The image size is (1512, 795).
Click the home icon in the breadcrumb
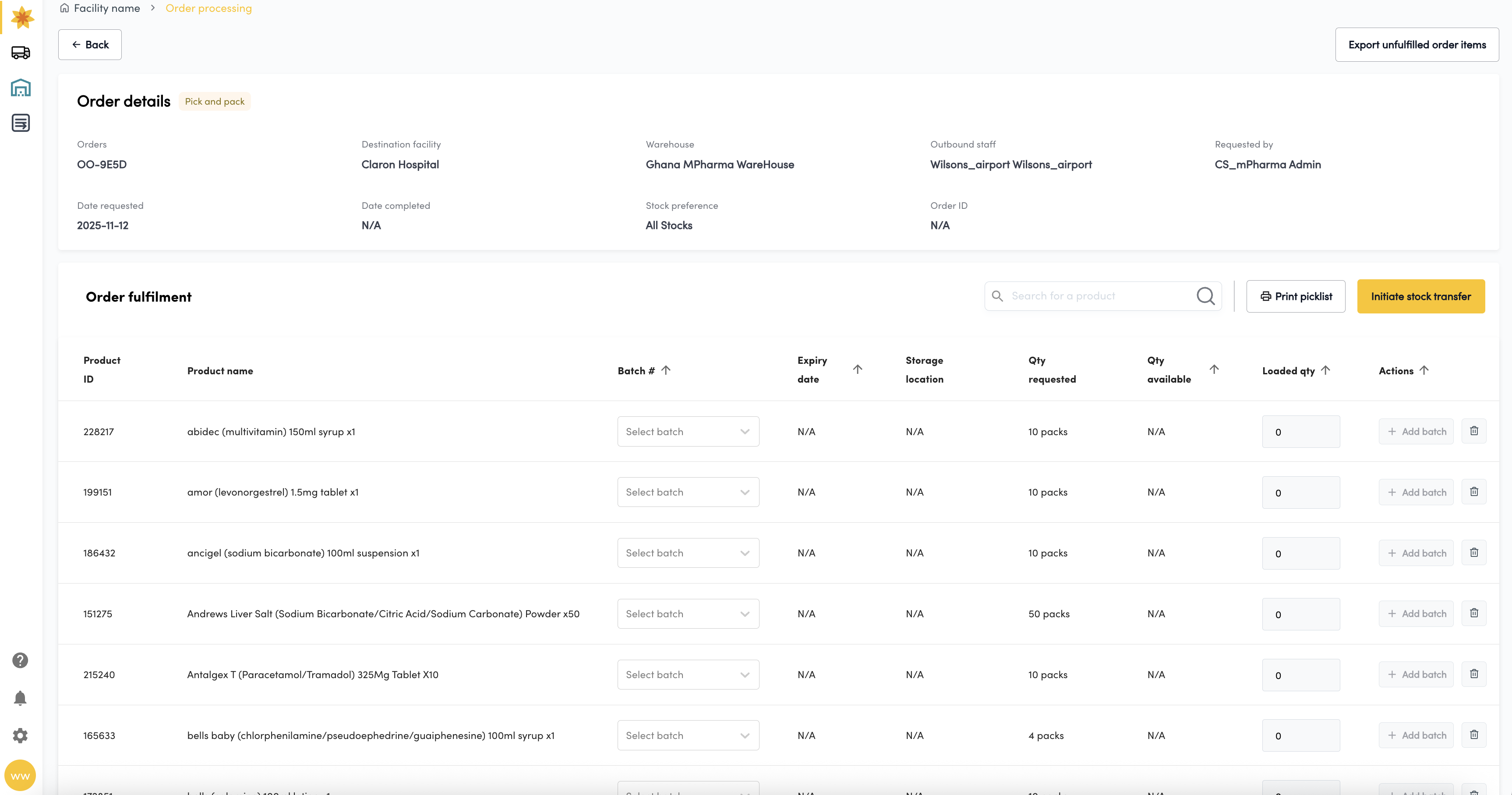click(64, 7)
